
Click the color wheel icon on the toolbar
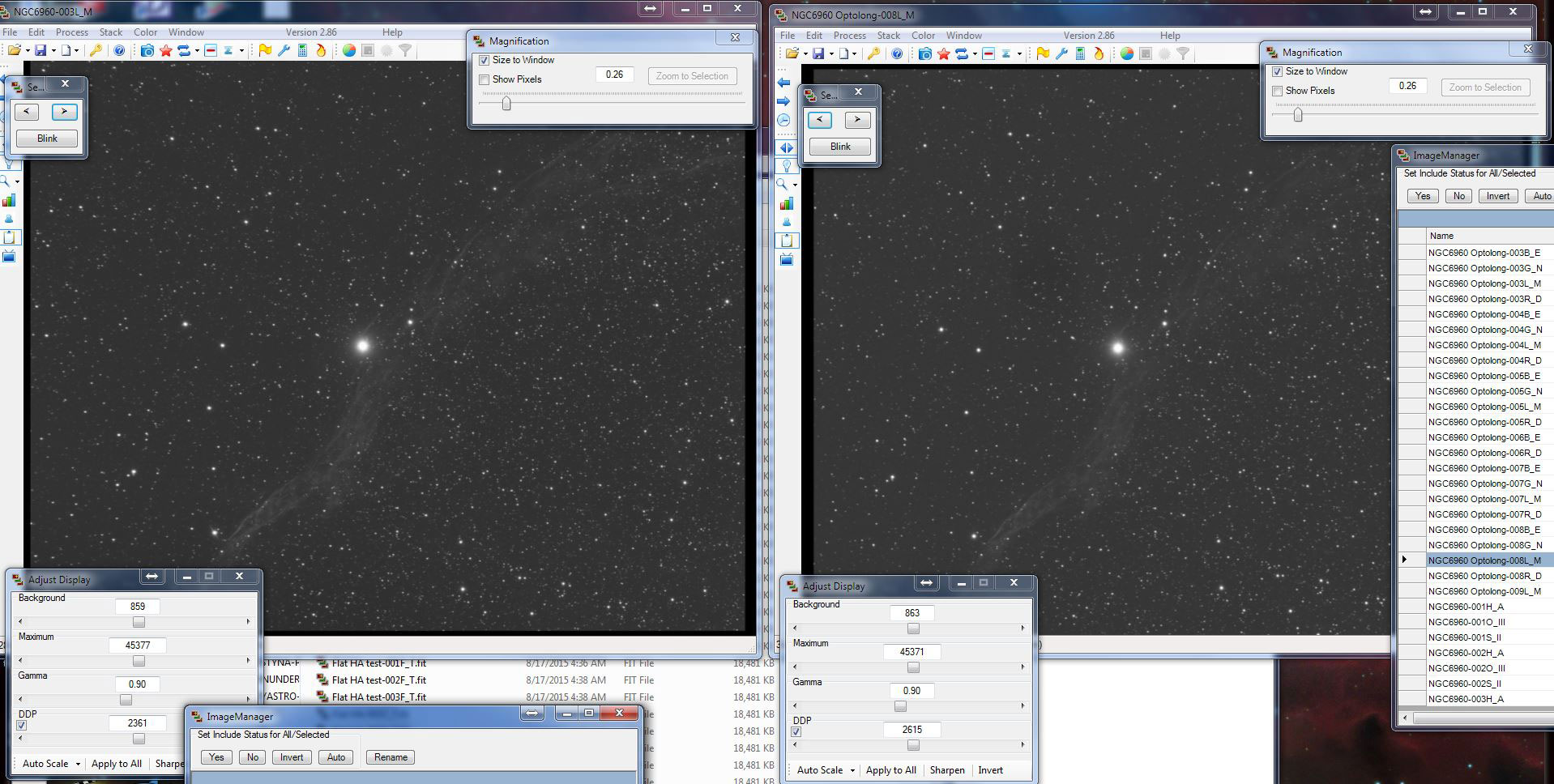pos(349,50)
